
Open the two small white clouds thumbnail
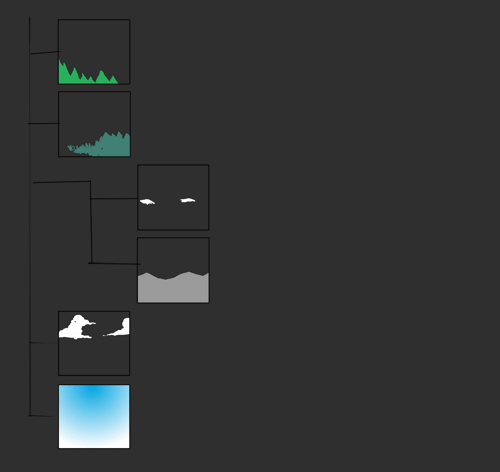click(x=173, y=197)
